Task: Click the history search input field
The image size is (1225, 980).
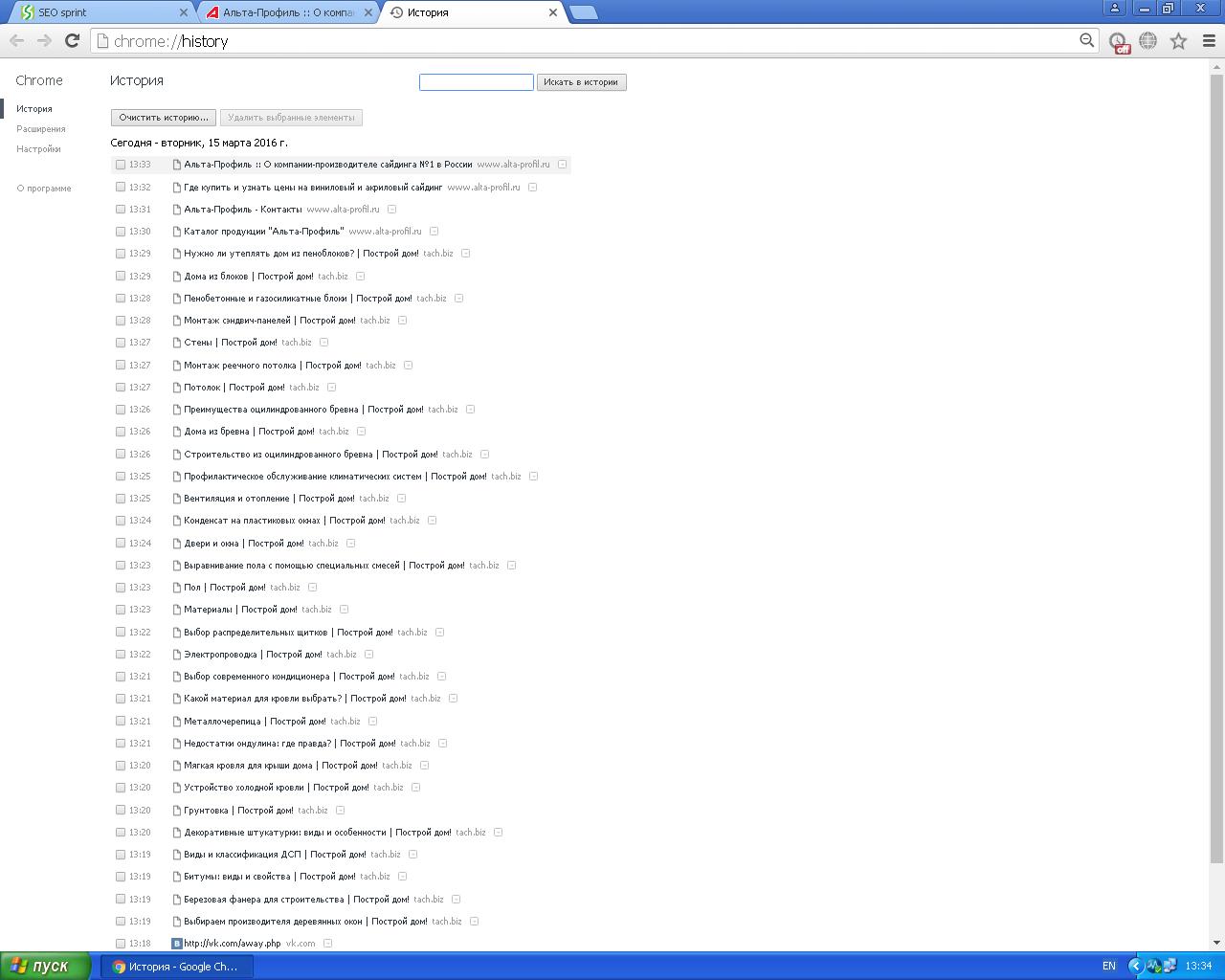Action: (477, 82)
